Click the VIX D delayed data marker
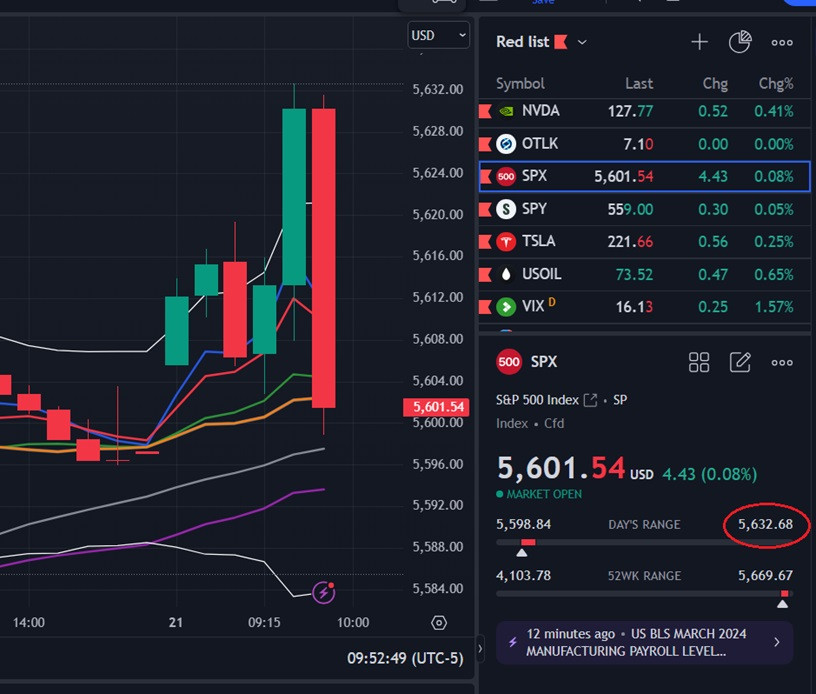 pyautogui.click(x=552, y=302)
